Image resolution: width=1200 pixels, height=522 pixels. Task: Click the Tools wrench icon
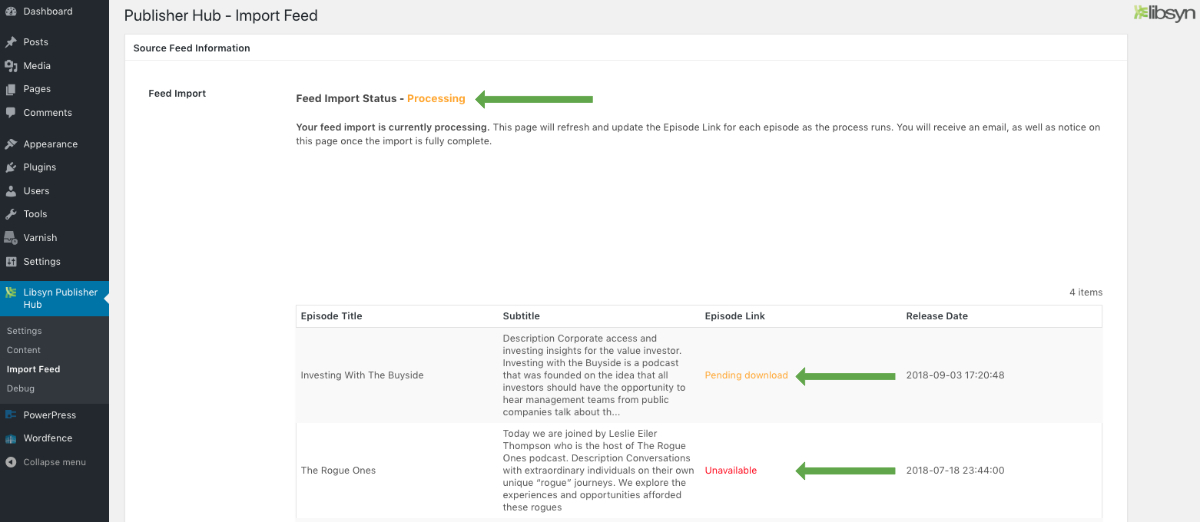pos(11,214)
